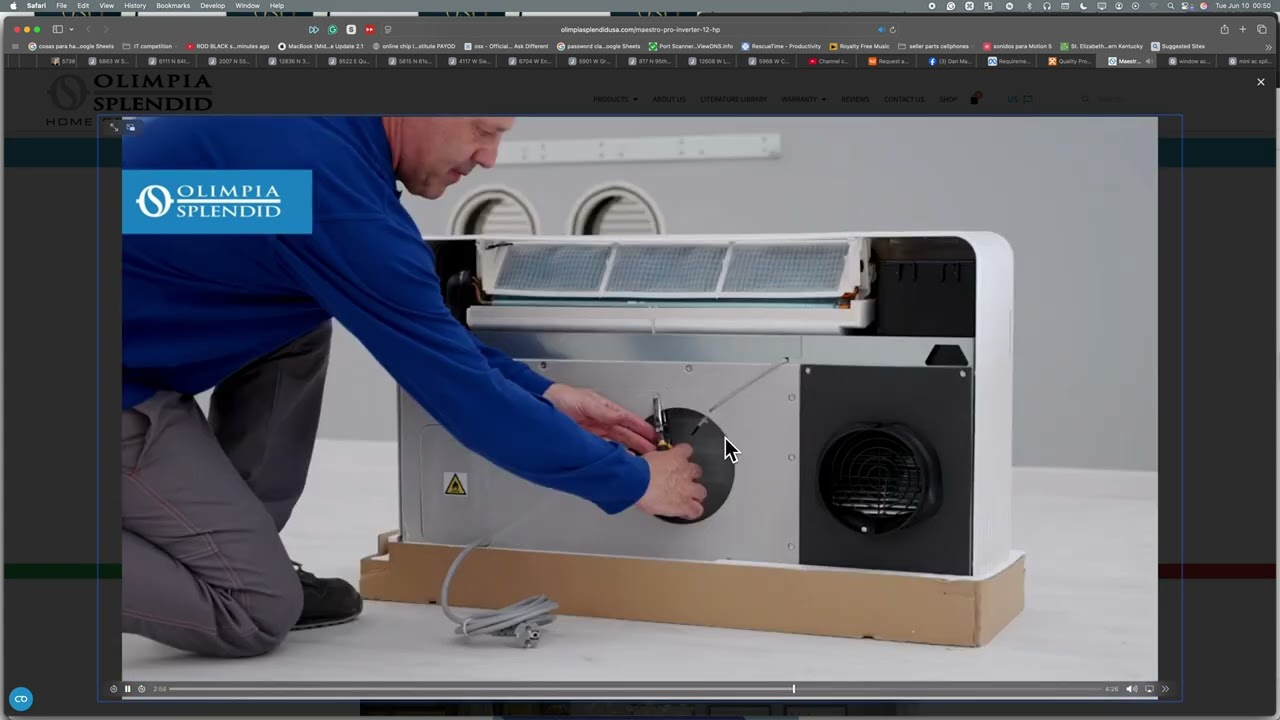Click the red fast-forward extension icon
Screen dimensions: 1280x720
[x=369, y=30]
